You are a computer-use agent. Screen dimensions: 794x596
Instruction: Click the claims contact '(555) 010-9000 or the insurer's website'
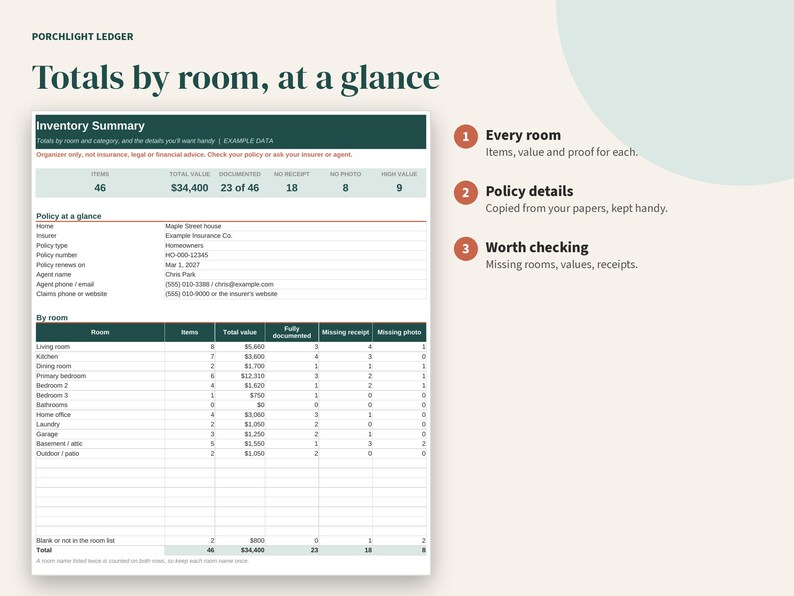(221, 294)
